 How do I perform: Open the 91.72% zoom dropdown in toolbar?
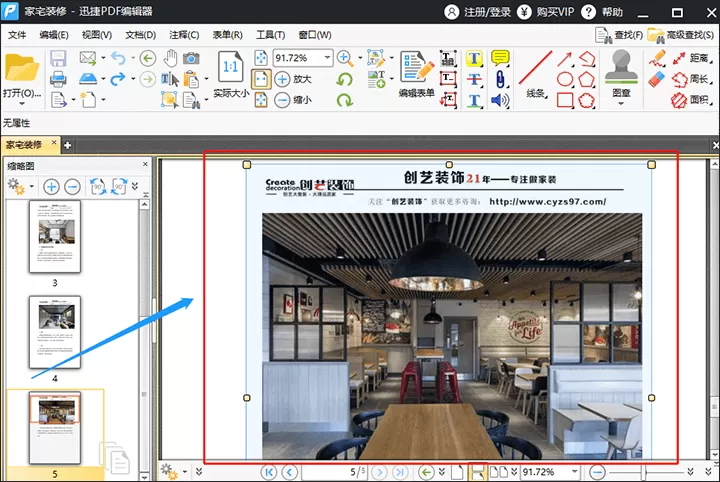[327, 58]
